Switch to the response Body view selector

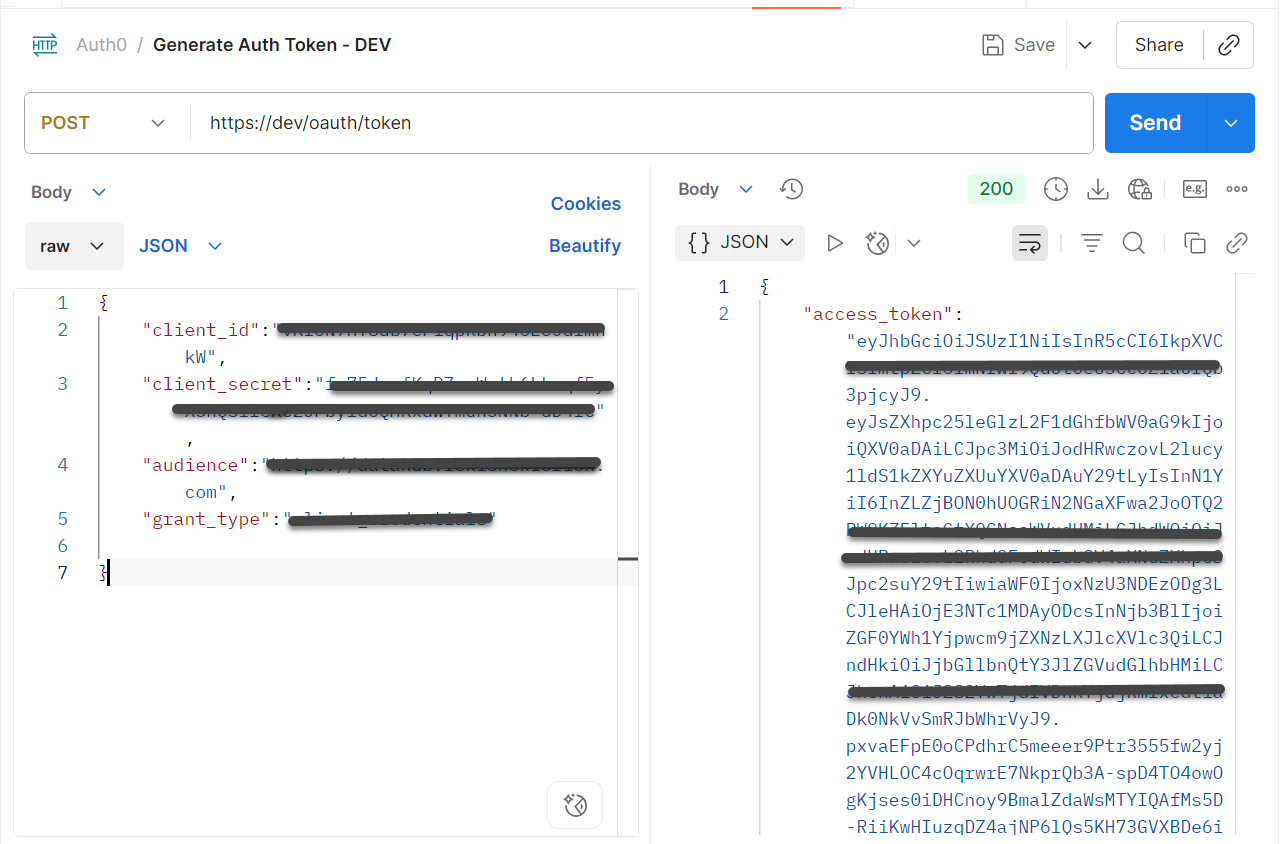(716, 188)
